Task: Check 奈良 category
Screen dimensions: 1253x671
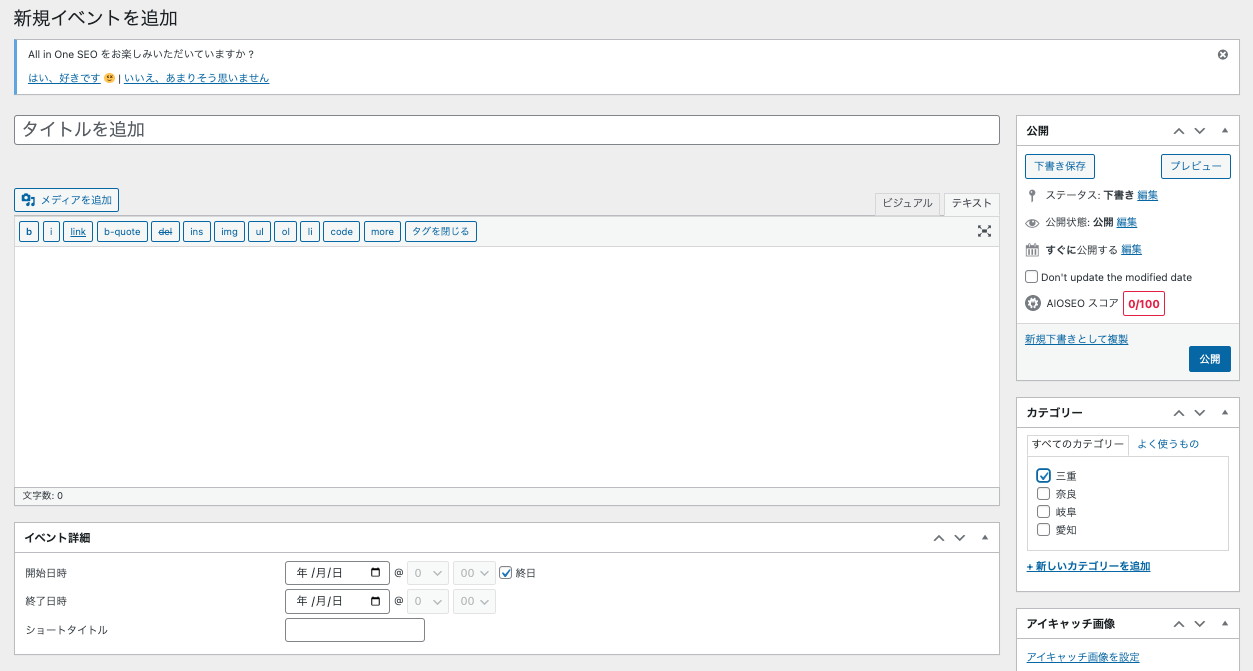Action: [x=1044, y=494]
